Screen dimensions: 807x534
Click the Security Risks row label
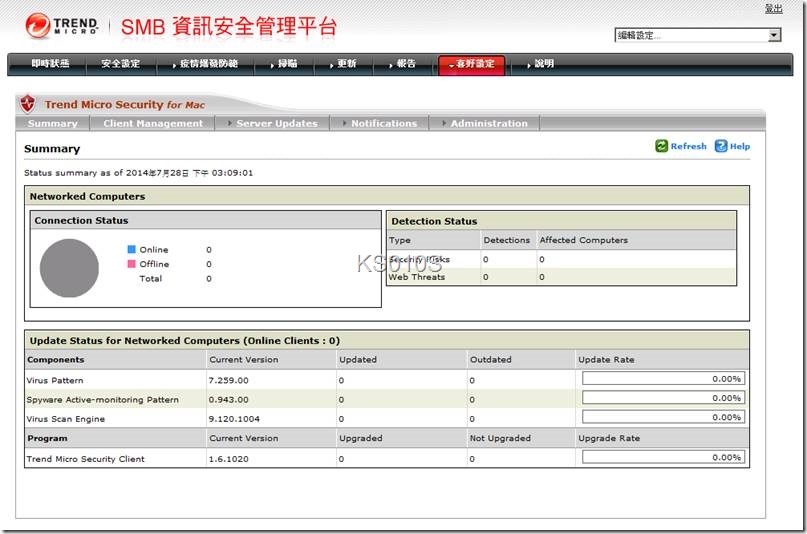[x=419, y=259]
